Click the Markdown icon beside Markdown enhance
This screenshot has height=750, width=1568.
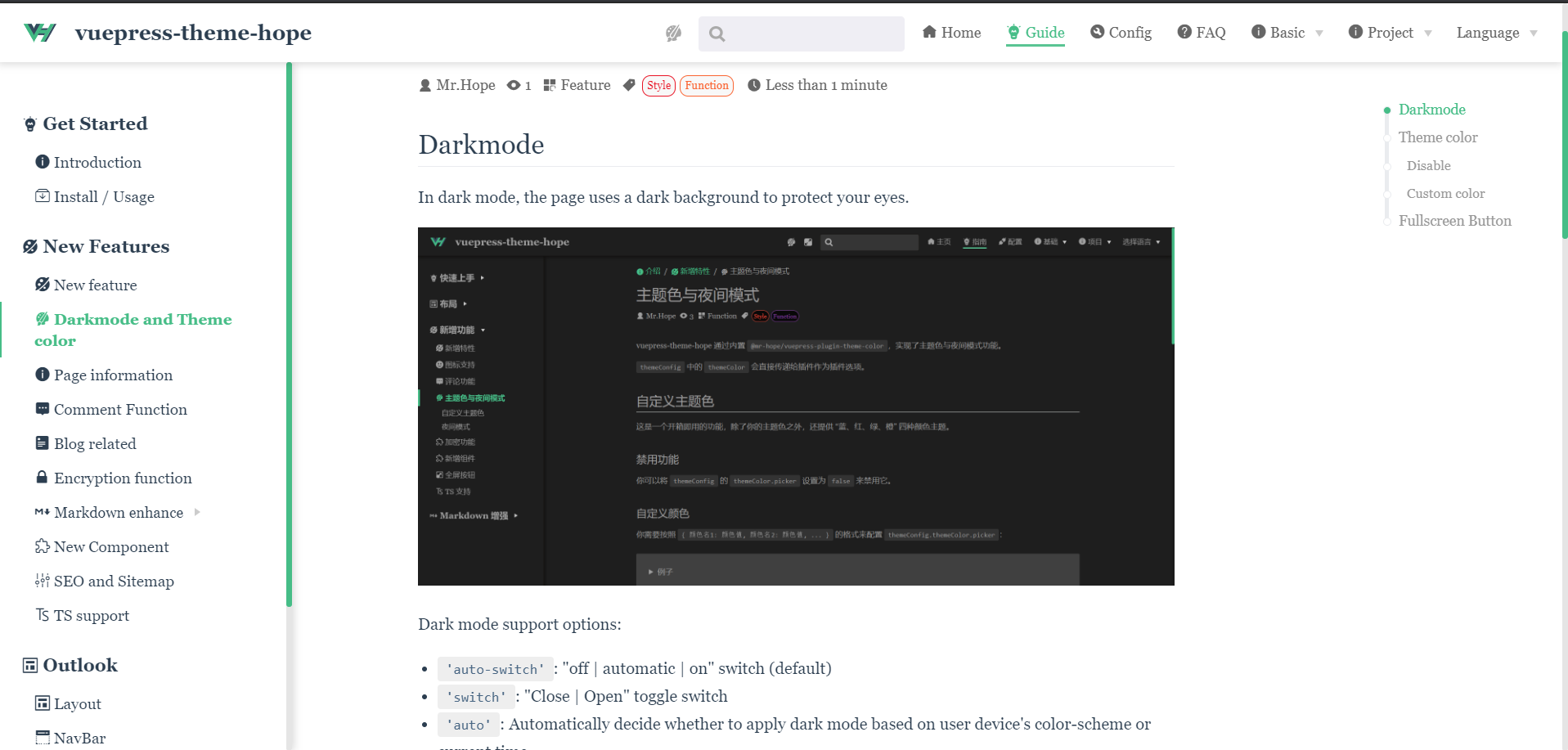click(x=42, y=512)
